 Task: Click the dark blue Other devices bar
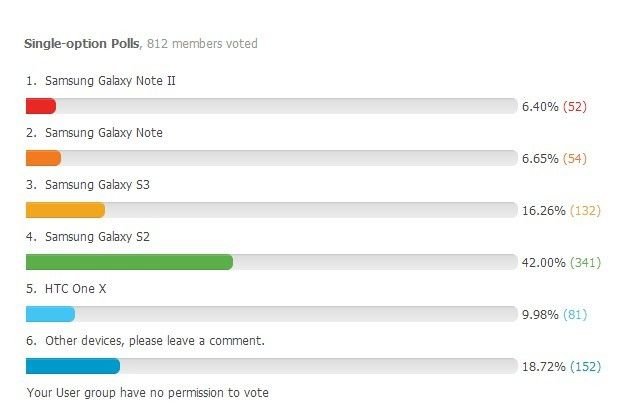pos(73,366)
